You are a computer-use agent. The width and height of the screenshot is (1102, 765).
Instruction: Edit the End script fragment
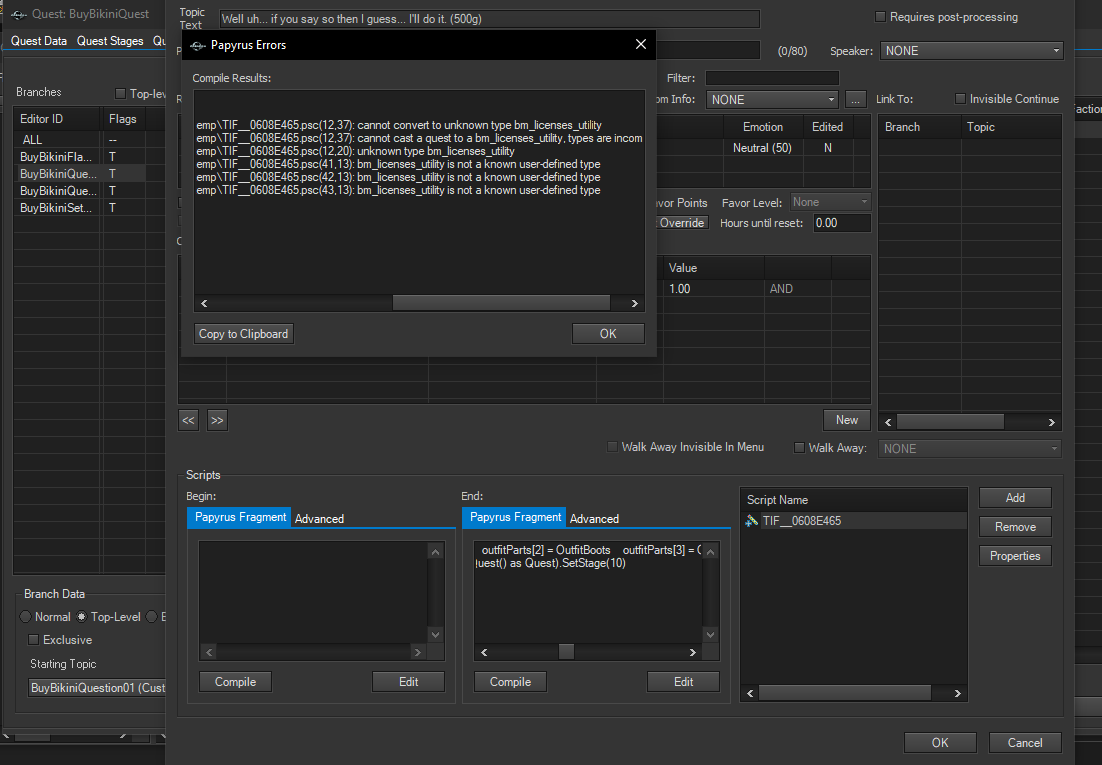point(683,682)
